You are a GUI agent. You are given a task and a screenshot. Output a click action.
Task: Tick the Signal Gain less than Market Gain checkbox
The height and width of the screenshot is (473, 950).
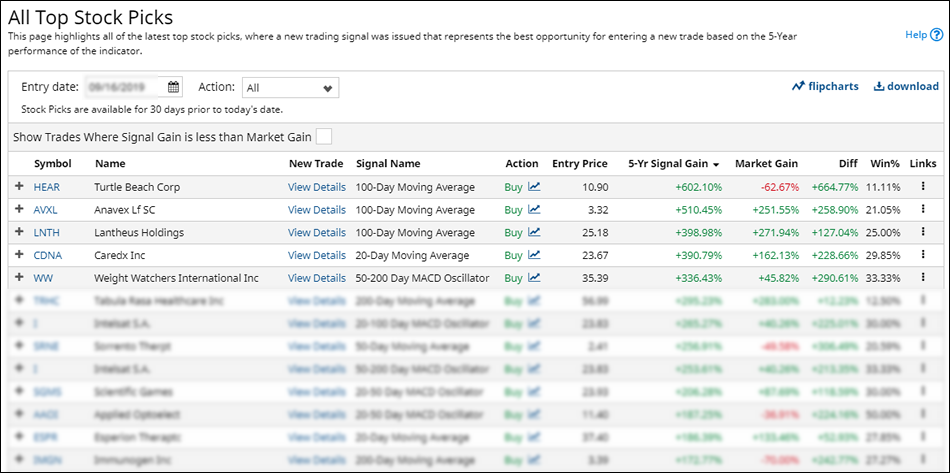tap(324, 137)
